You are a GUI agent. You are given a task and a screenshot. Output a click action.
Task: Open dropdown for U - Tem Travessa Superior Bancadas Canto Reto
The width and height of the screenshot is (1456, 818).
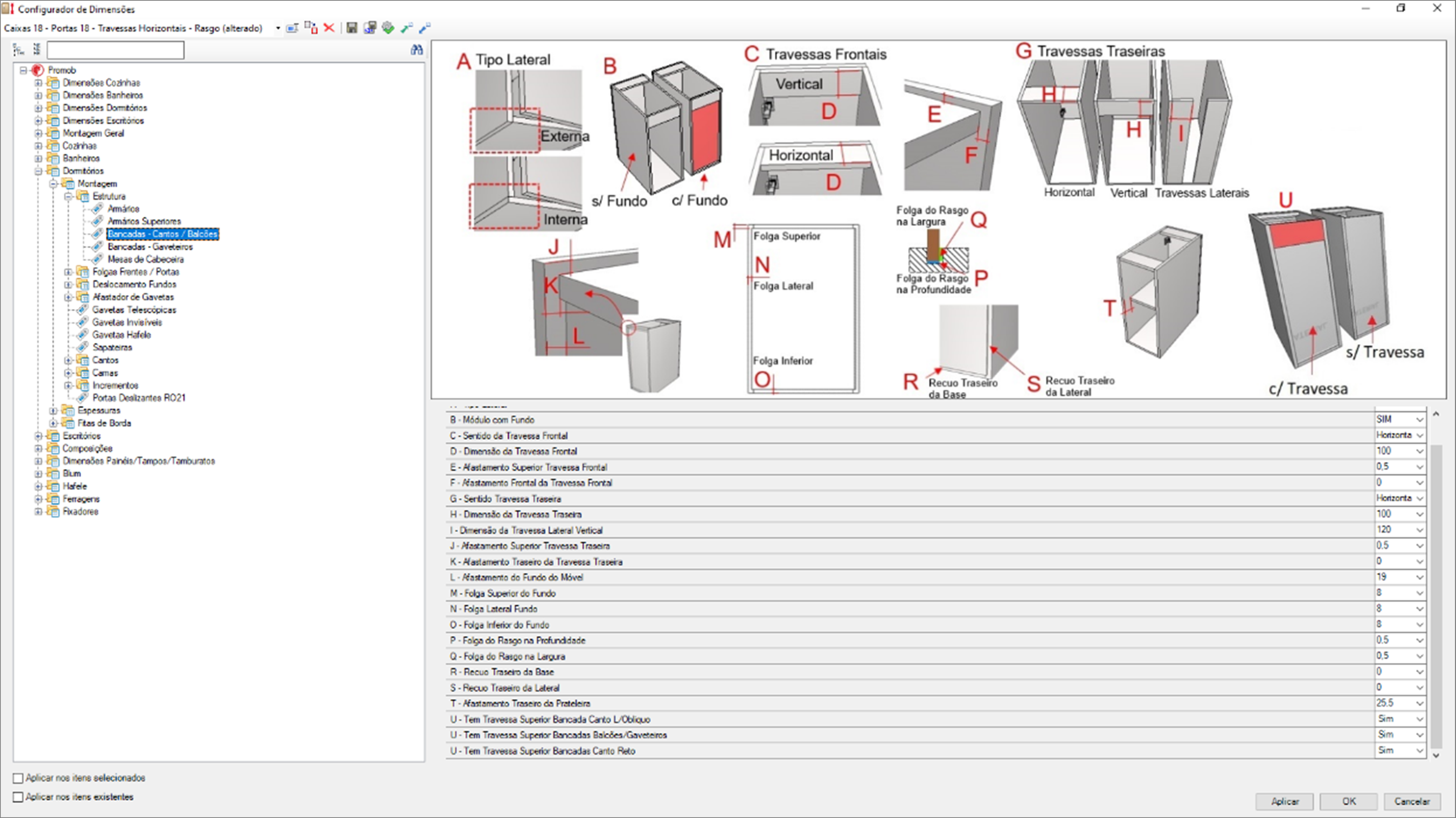pos(1419,751)
